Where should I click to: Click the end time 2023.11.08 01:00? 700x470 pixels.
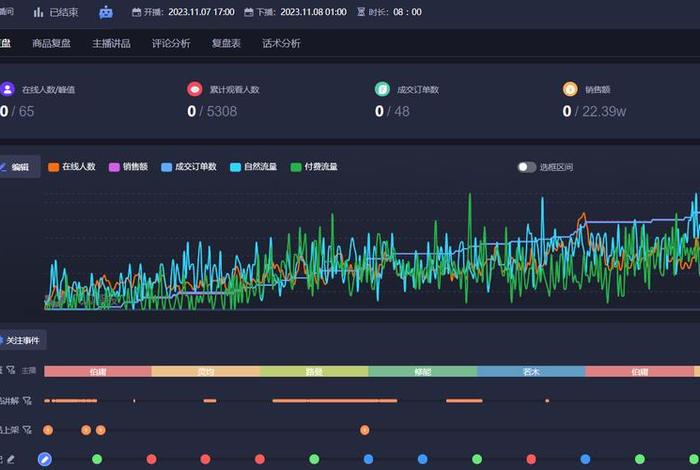(x=313, y=12)
